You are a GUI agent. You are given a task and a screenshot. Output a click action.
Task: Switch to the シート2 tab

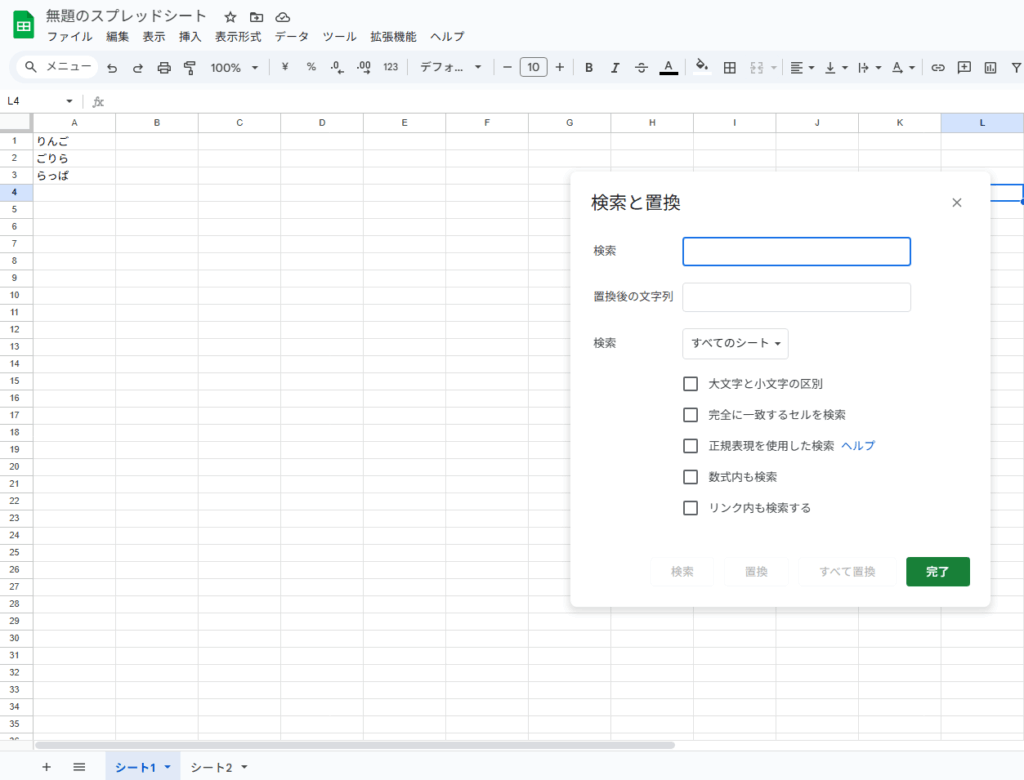pos(211,767)
